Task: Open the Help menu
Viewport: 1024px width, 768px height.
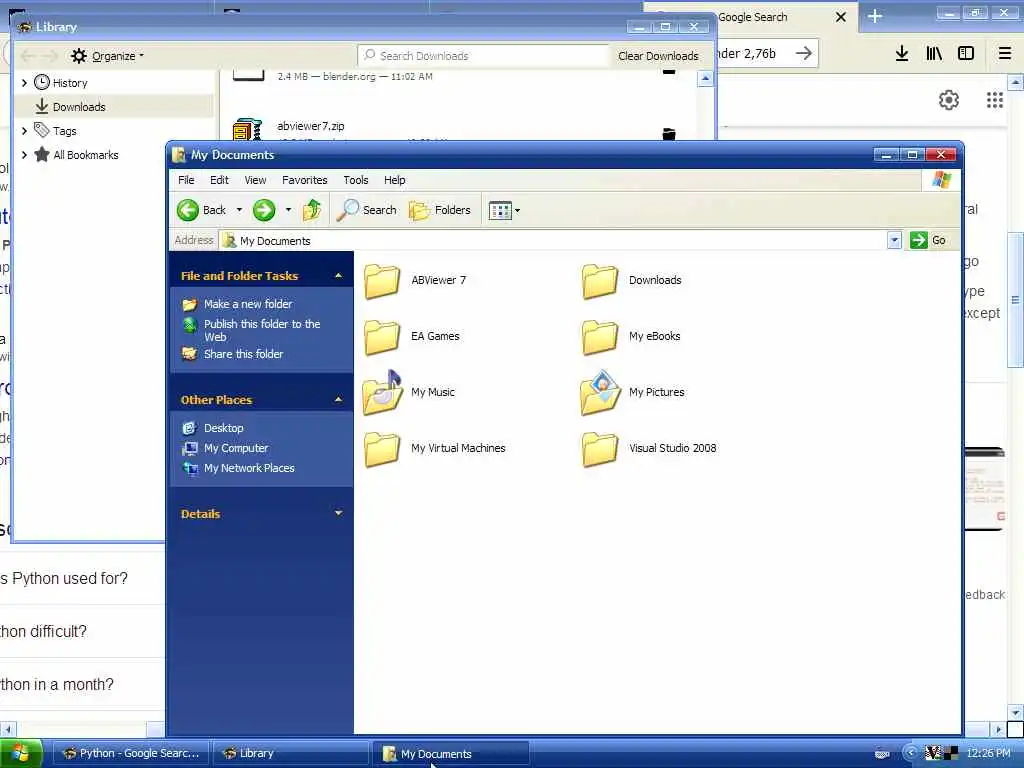Action: tap(394, 180)
